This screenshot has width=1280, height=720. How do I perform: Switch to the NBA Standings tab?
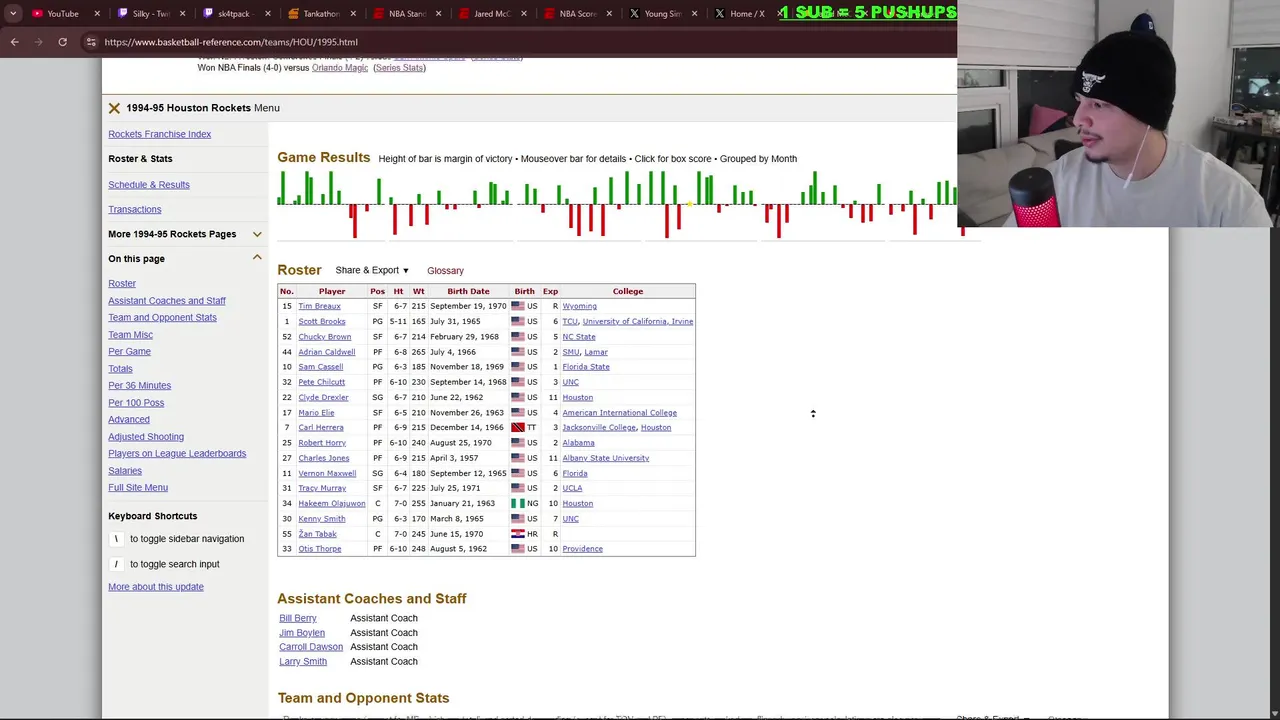coord(406,14)
